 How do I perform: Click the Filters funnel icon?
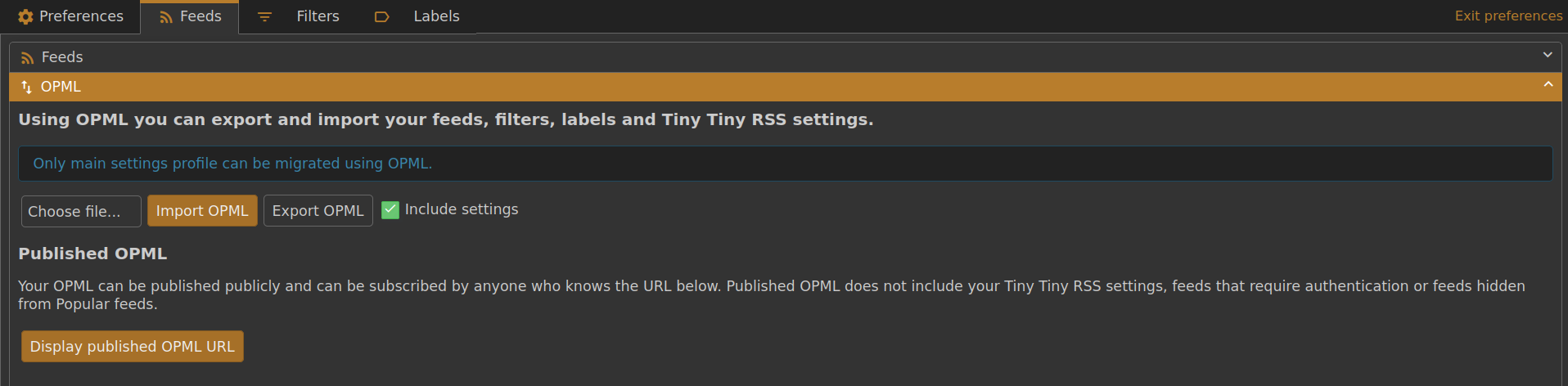[x=264, y=17]
